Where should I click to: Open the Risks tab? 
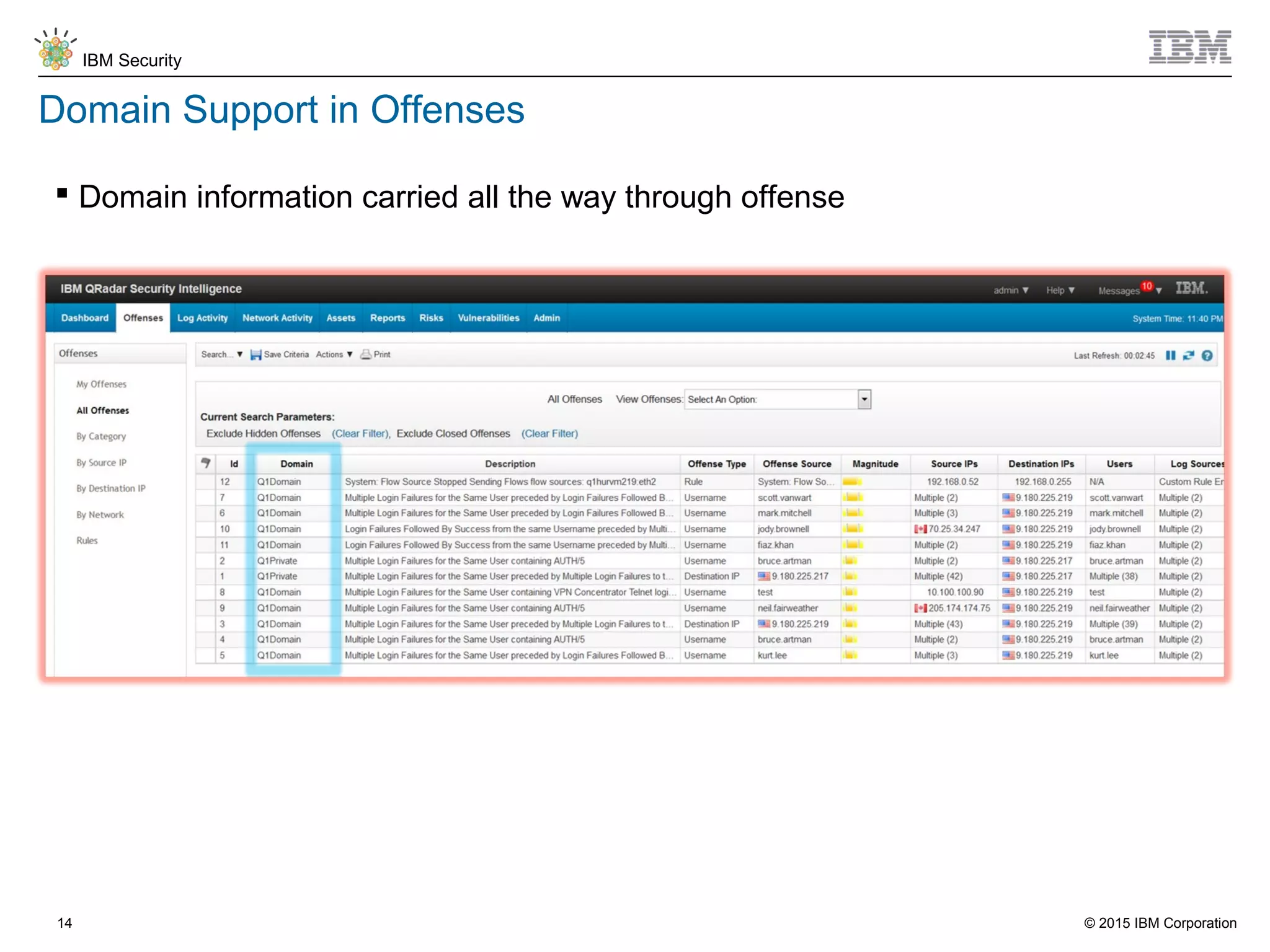pyautogui.click(x=431, y=318)
